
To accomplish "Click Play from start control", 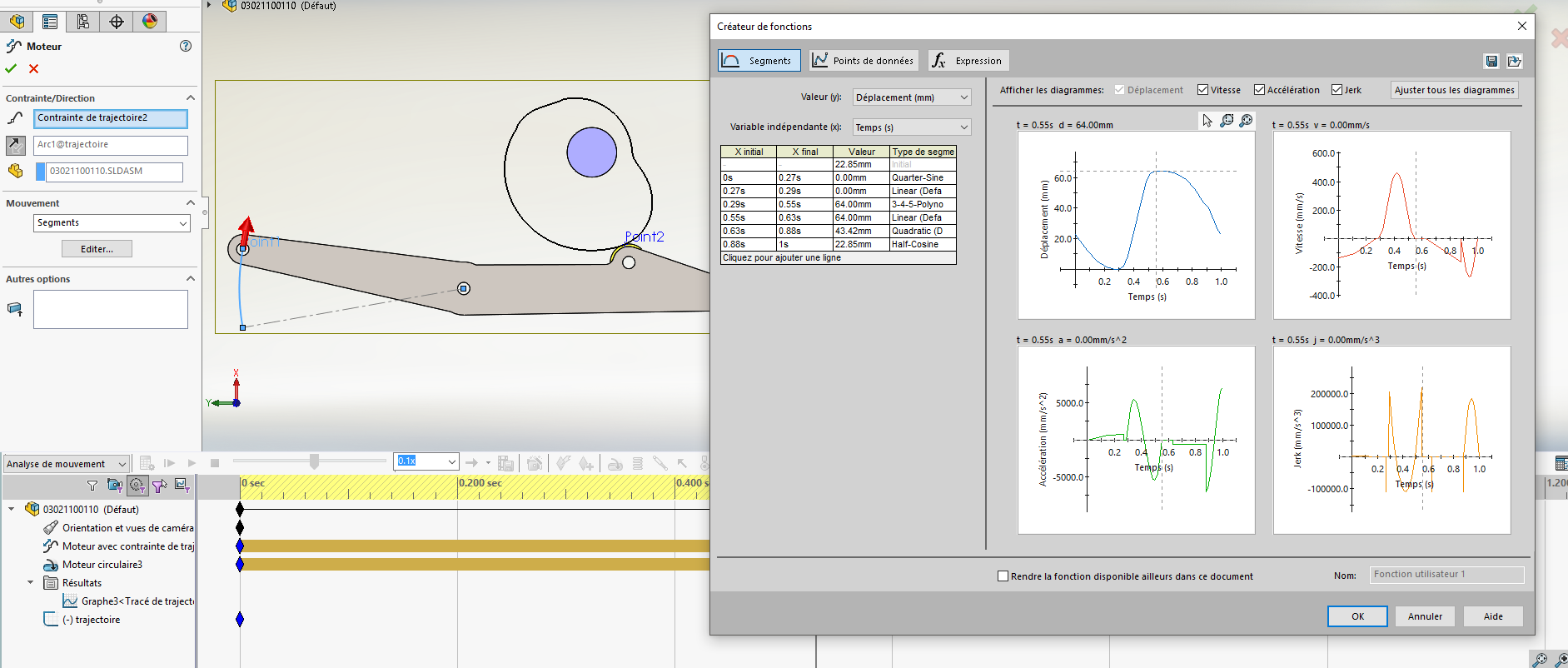I will (x=170, y=463).
